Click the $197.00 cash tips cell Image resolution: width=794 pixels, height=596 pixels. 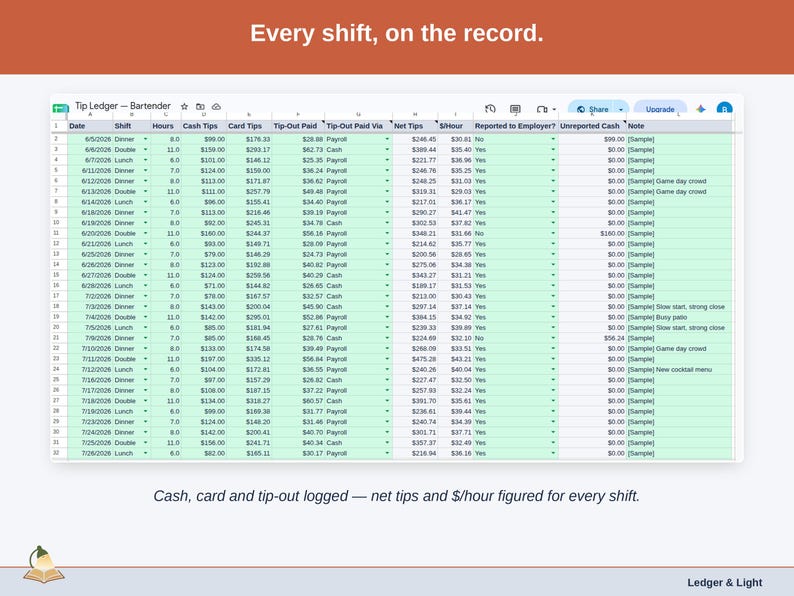tap(204, 359)
